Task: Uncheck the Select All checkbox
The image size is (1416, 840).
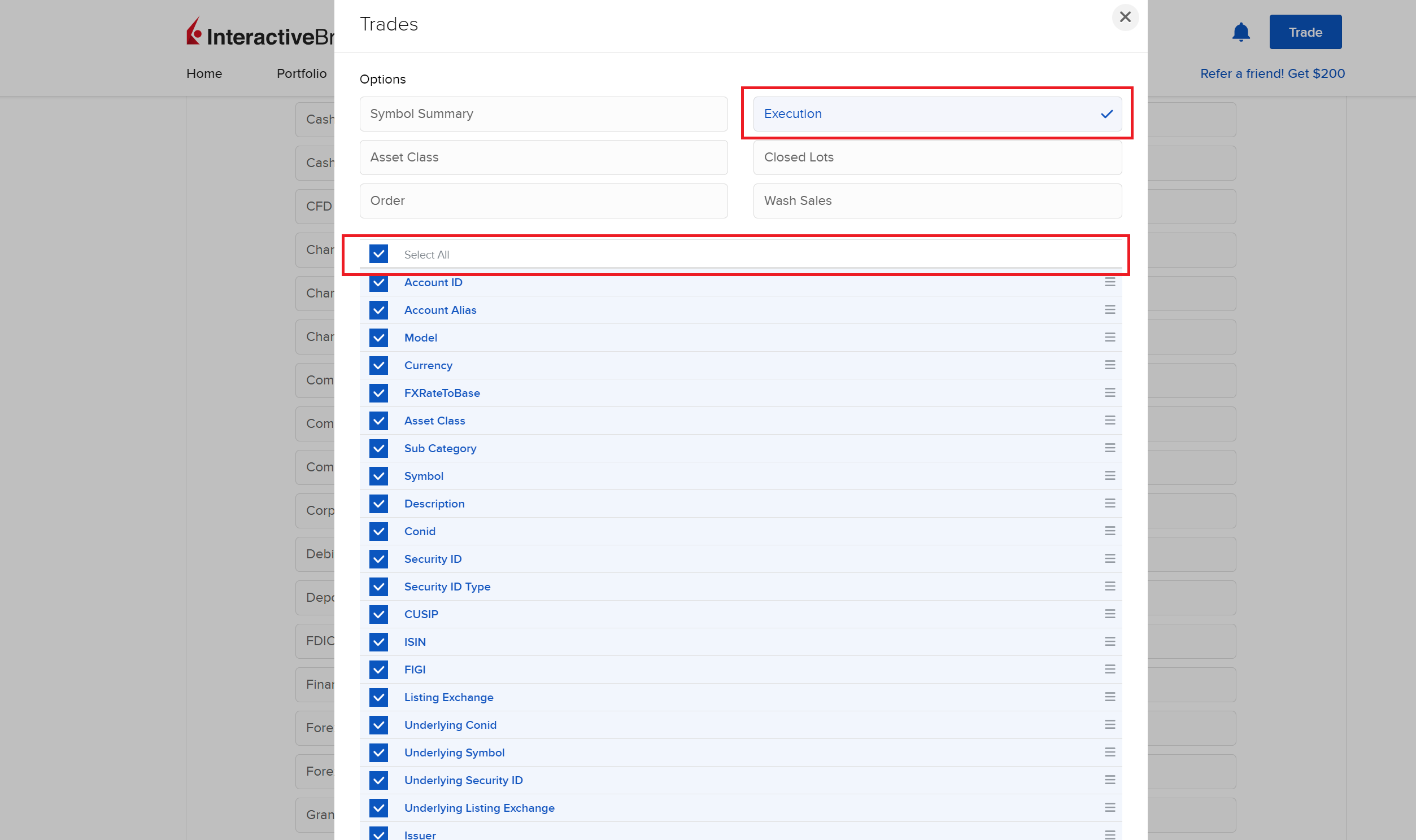Action: pos(378,254)
